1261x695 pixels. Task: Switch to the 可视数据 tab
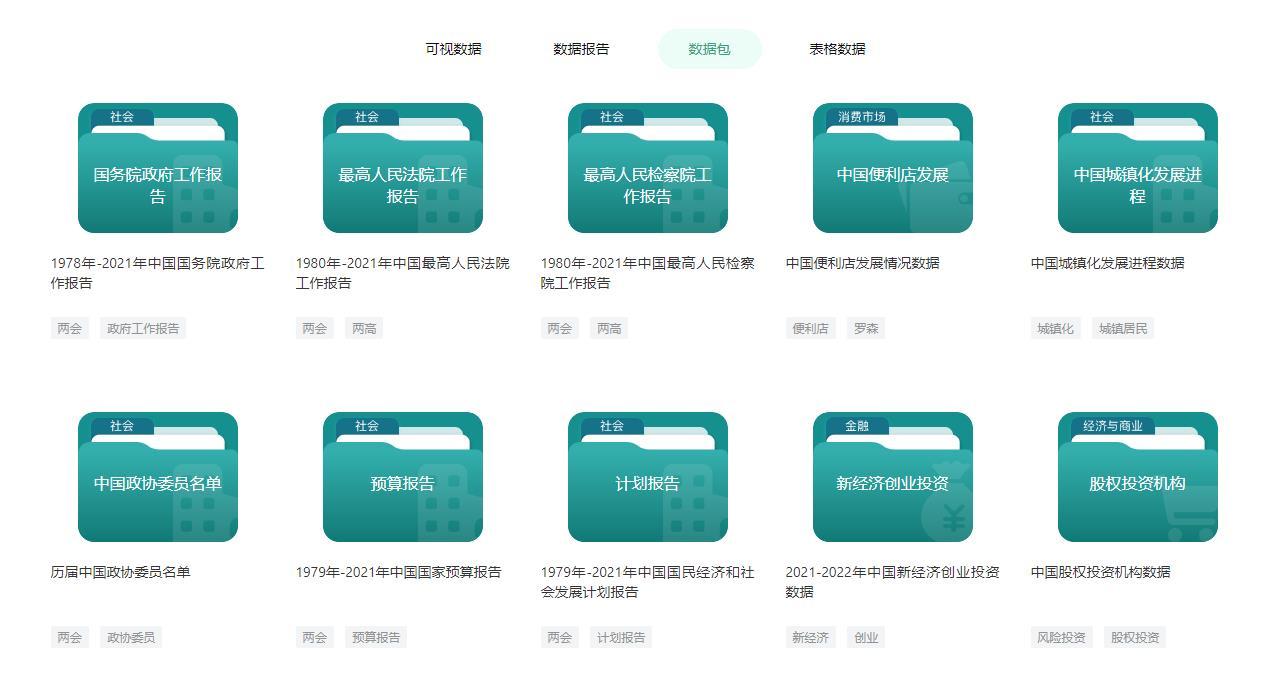click(453, 49)
